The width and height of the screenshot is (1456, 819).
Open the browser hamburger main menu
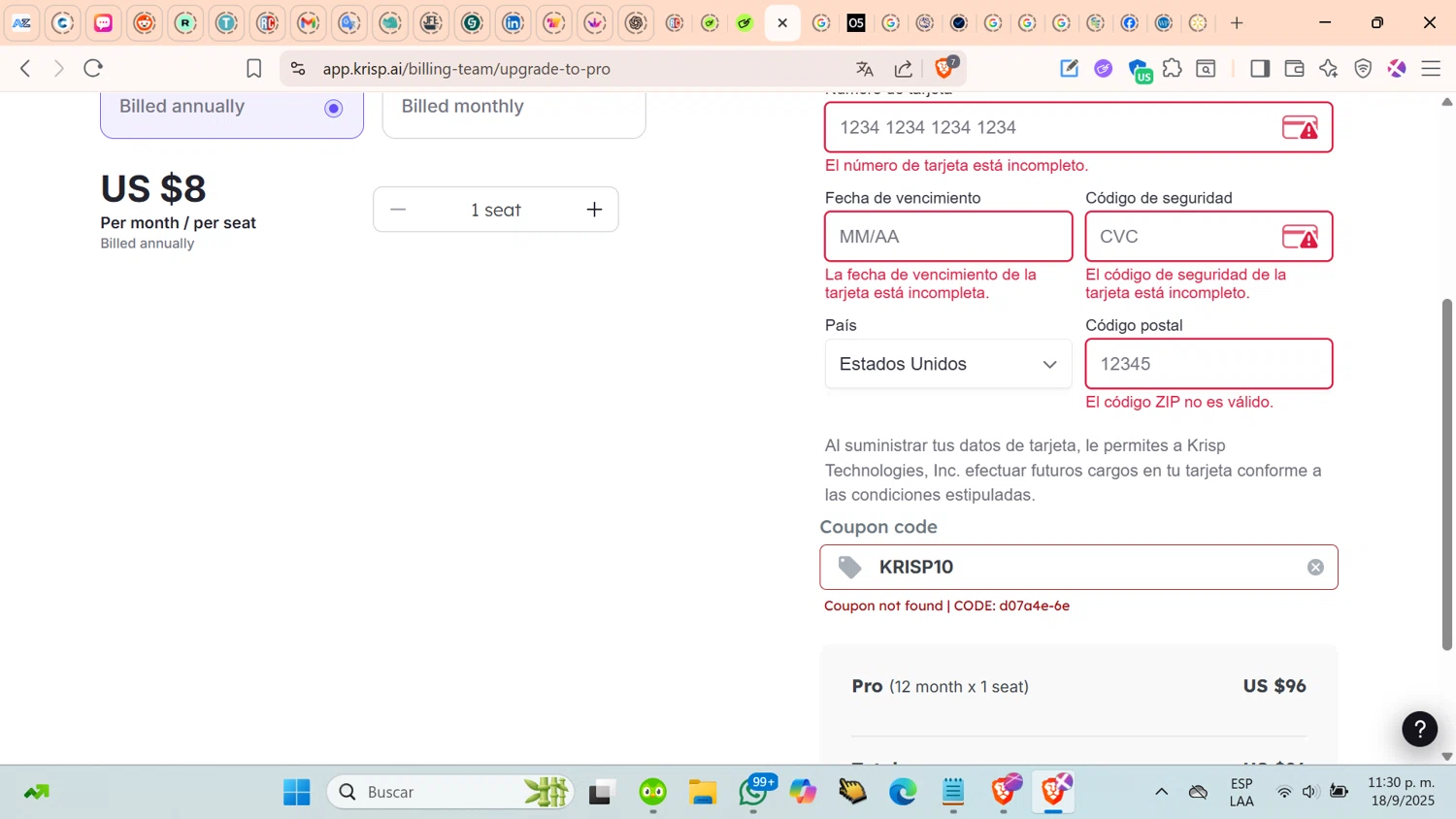pyautogui.click(x=1431, y=68)
